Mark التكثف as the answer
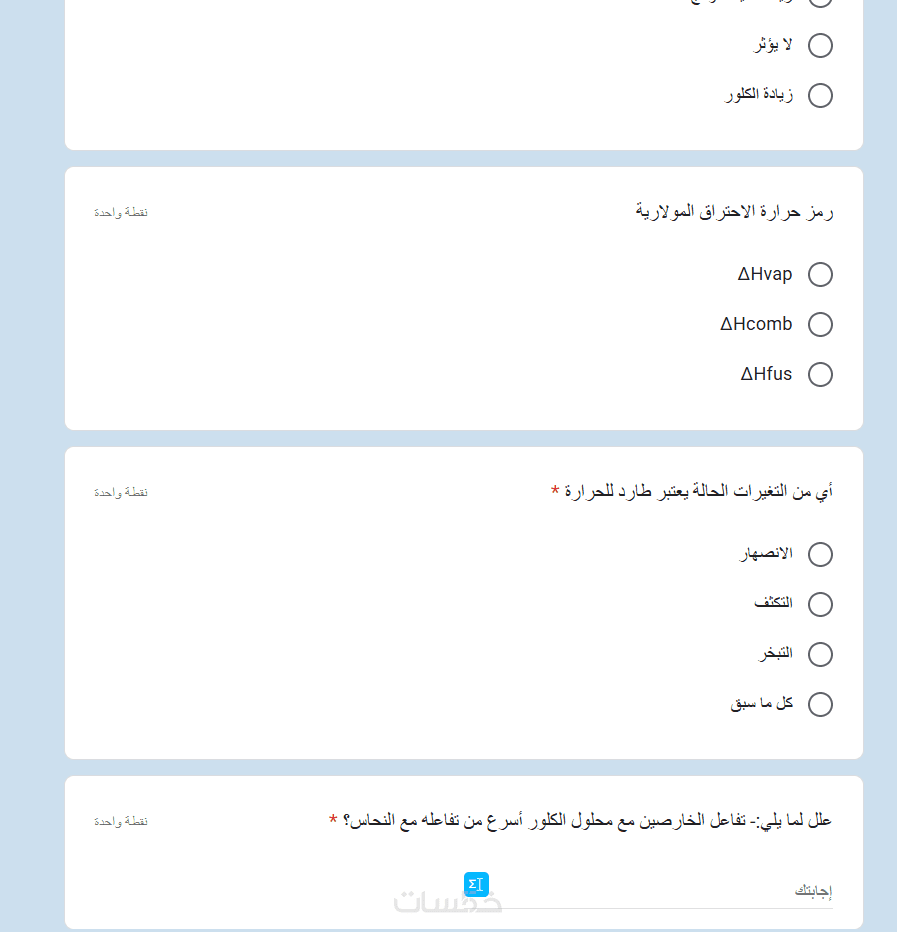Screen dimensions: 897x932 [820, 605]
